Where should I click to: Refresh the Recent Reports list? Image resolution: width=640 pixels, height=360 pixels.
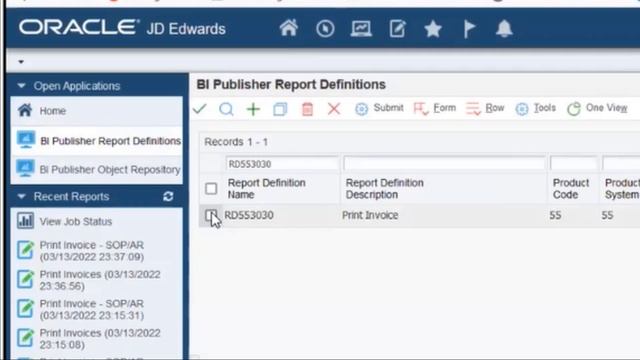pyautogui.click(x=168, y=197)
